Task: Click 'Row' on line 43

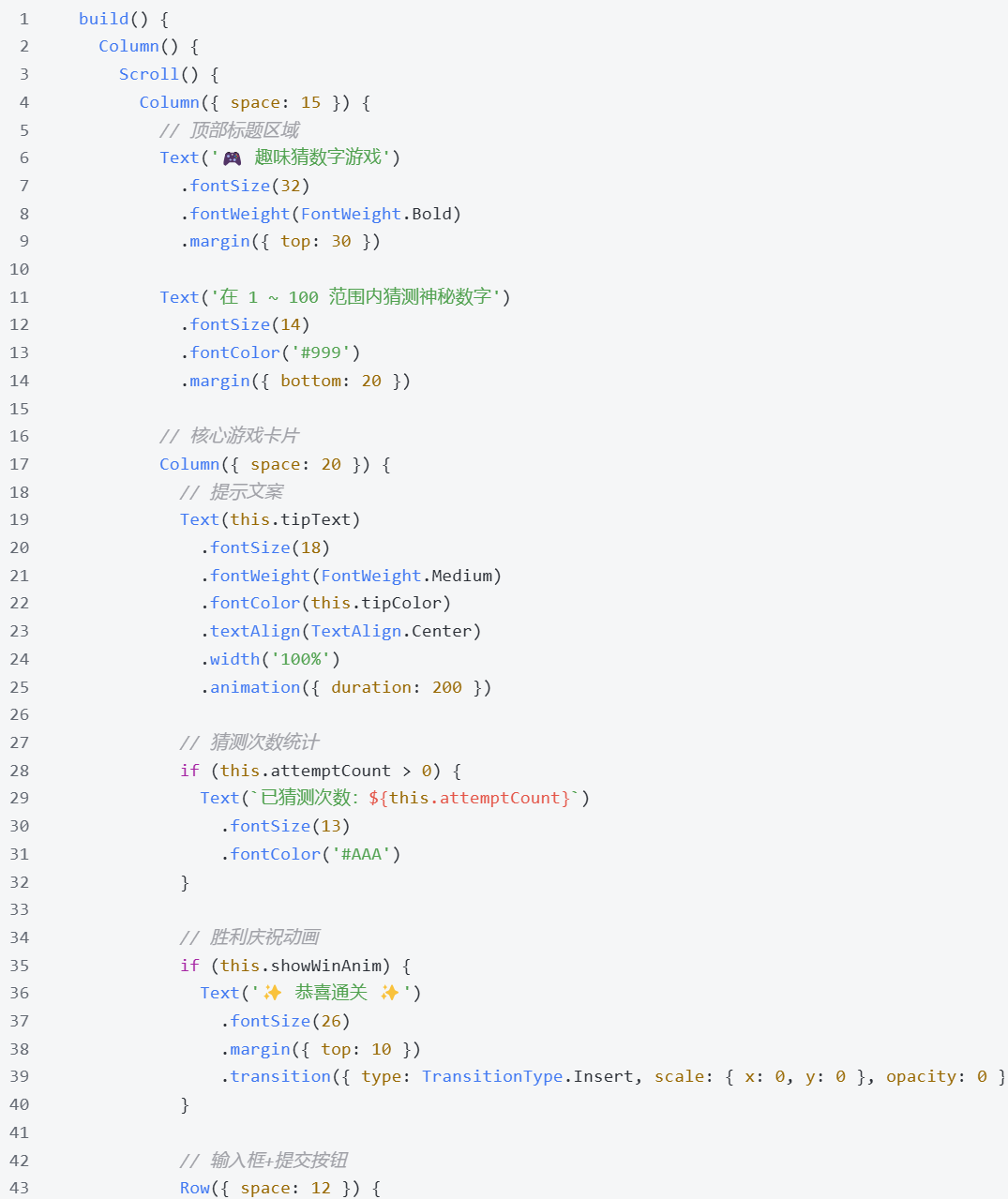Action: pos(195,1188)
